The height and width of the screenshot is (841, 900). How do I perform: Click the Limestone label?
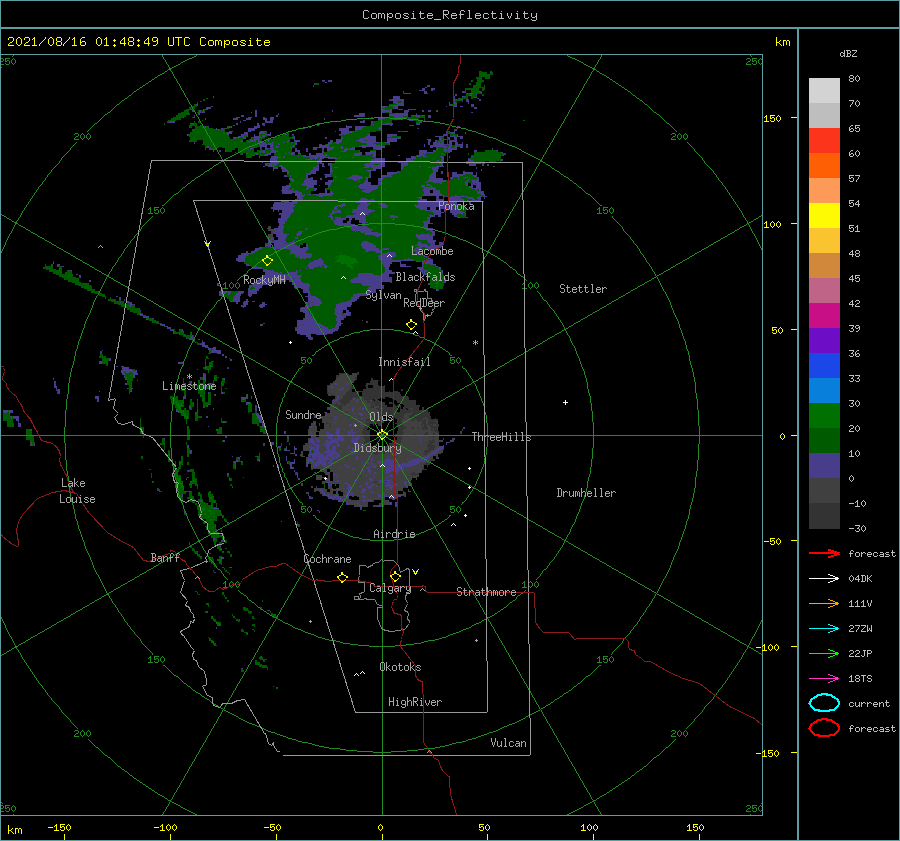click(x=189, y=386)
